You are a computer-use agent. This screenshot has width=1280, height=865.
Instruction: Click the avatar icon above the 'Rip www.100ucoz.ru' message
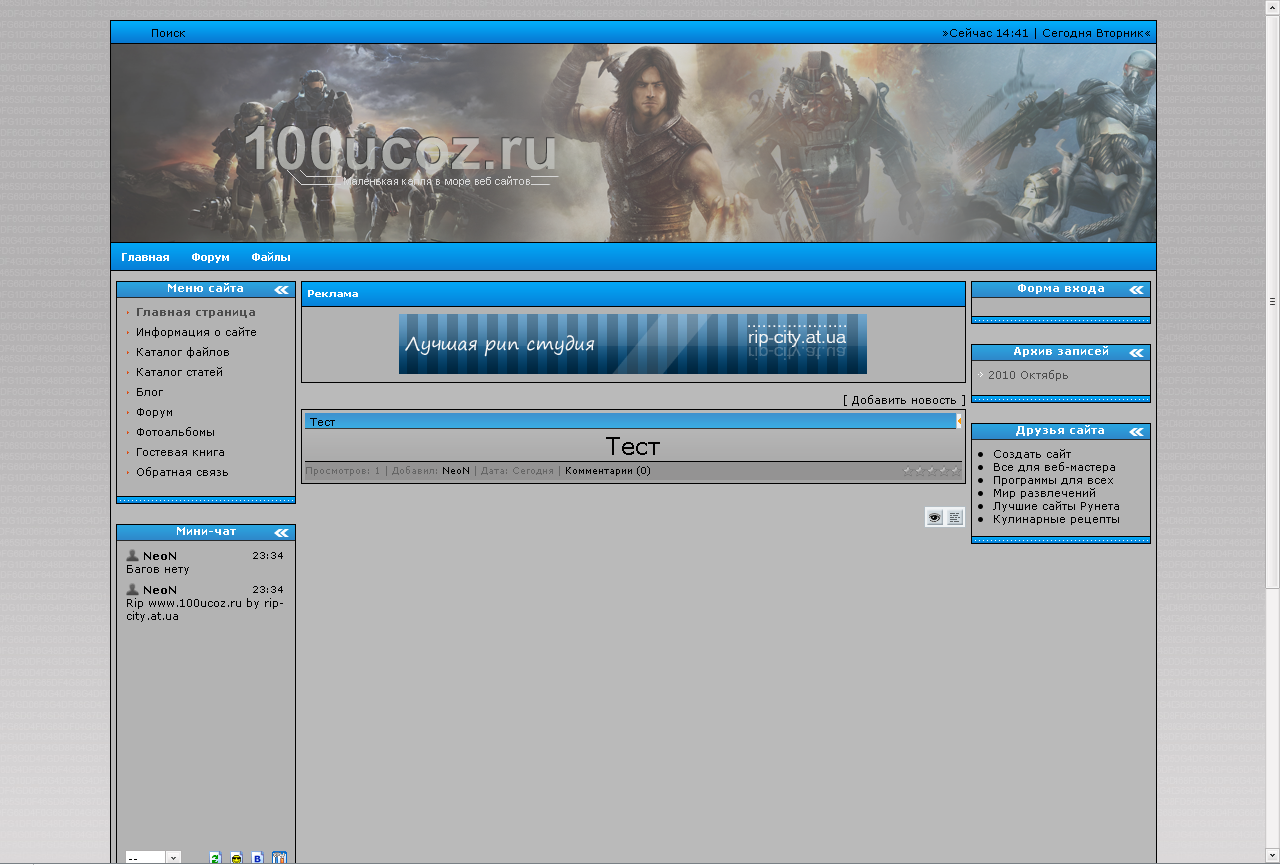(132, 589)
